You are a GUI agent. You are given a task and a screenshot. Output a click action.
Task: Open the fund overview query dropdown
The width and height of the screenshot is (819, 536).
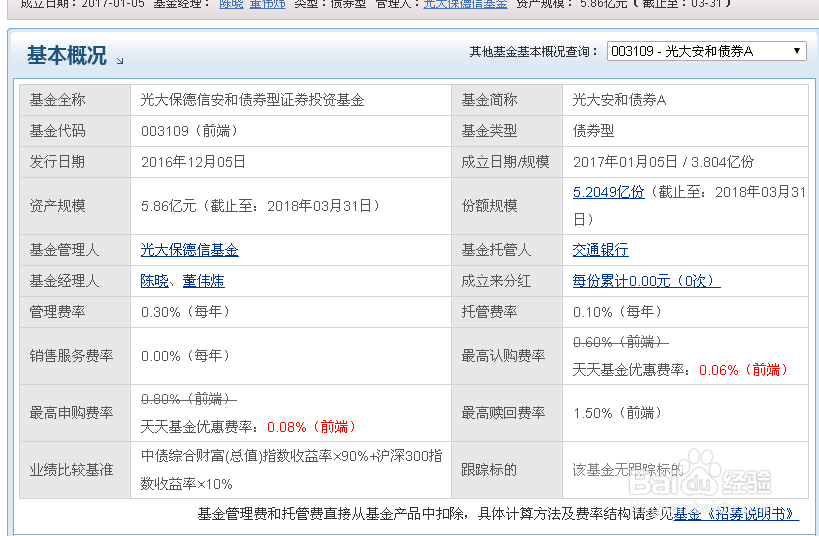click(x=706, y=51)
